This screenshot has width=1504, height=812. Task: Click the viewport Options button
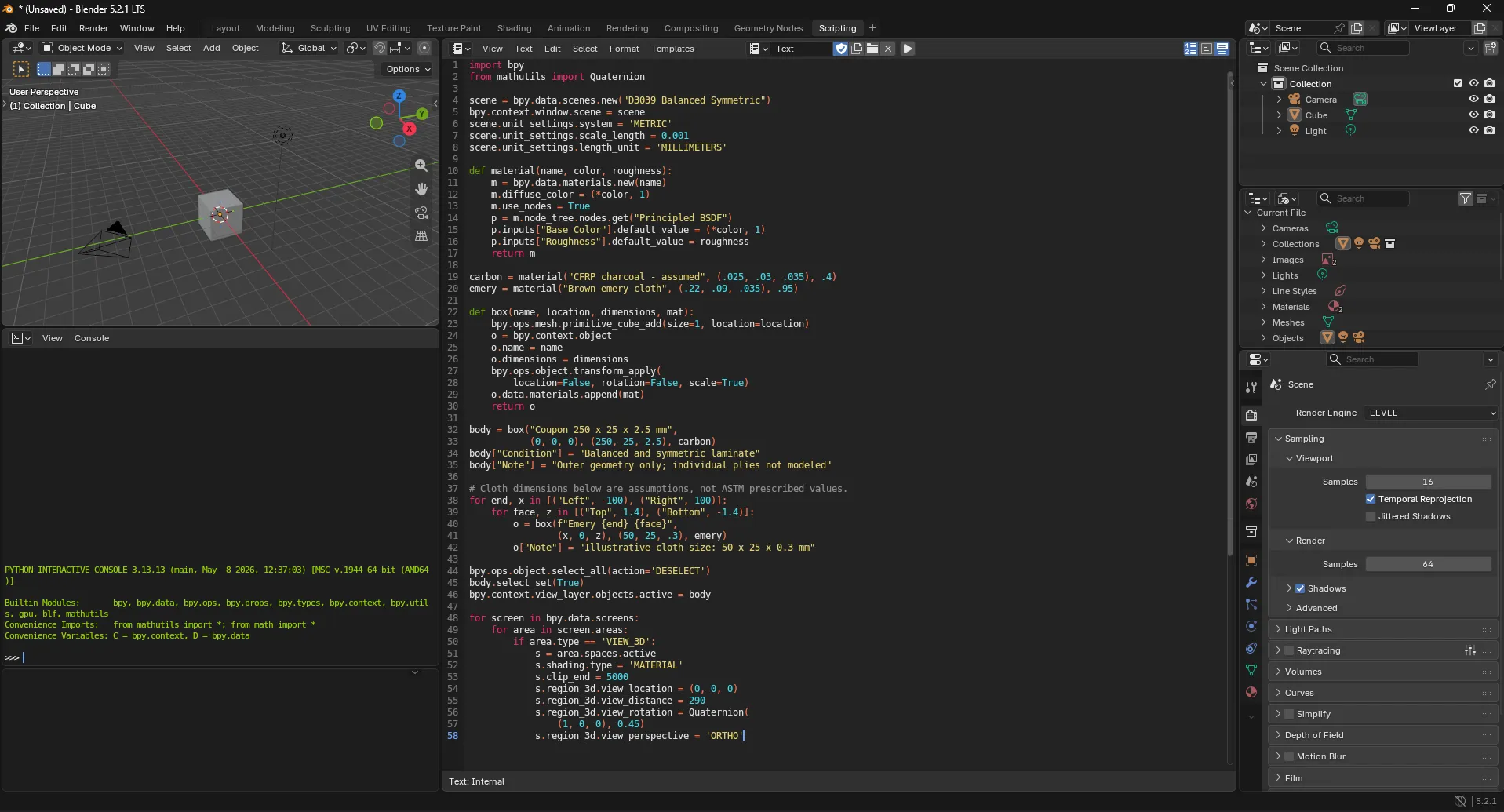click(408, 69)
